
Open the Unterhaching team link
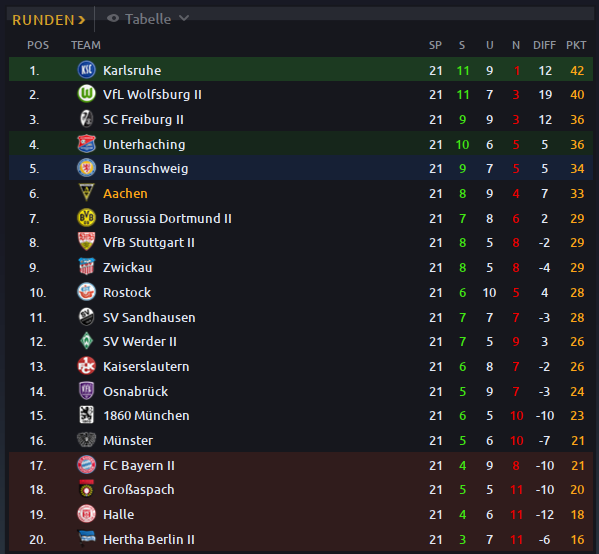click(144, 144)
